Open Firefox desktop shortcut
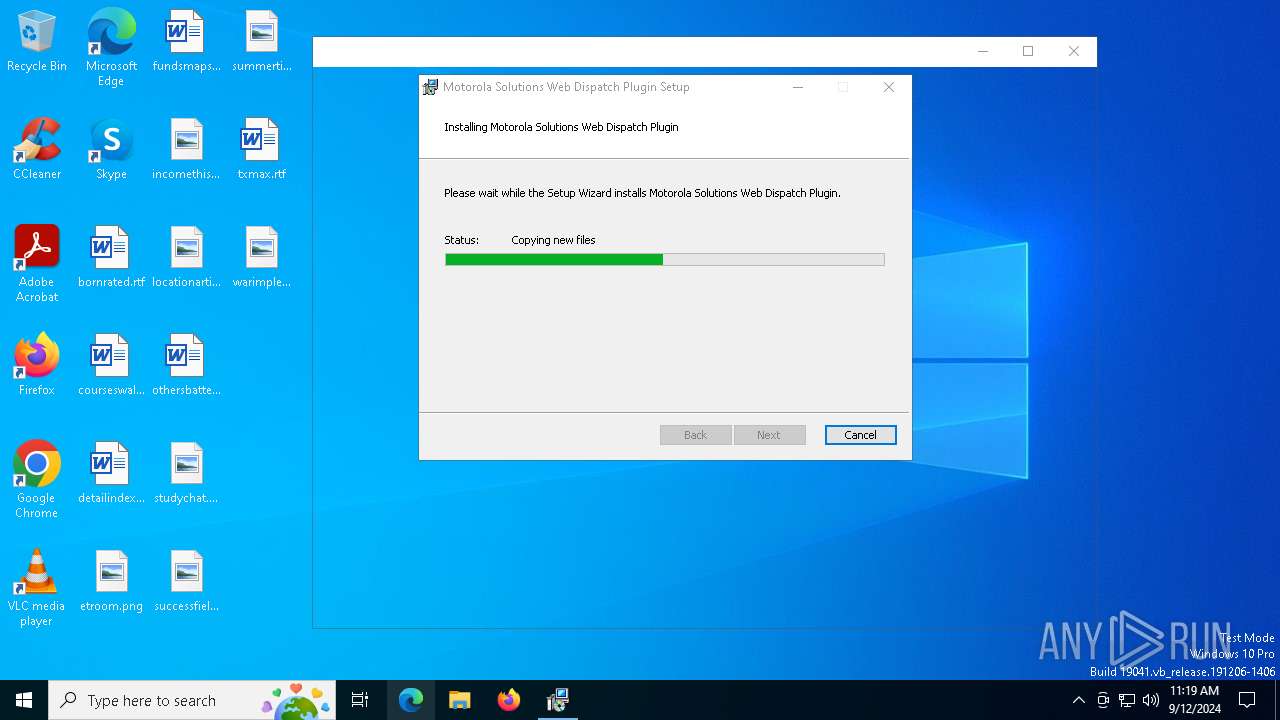 pos(37,366)
